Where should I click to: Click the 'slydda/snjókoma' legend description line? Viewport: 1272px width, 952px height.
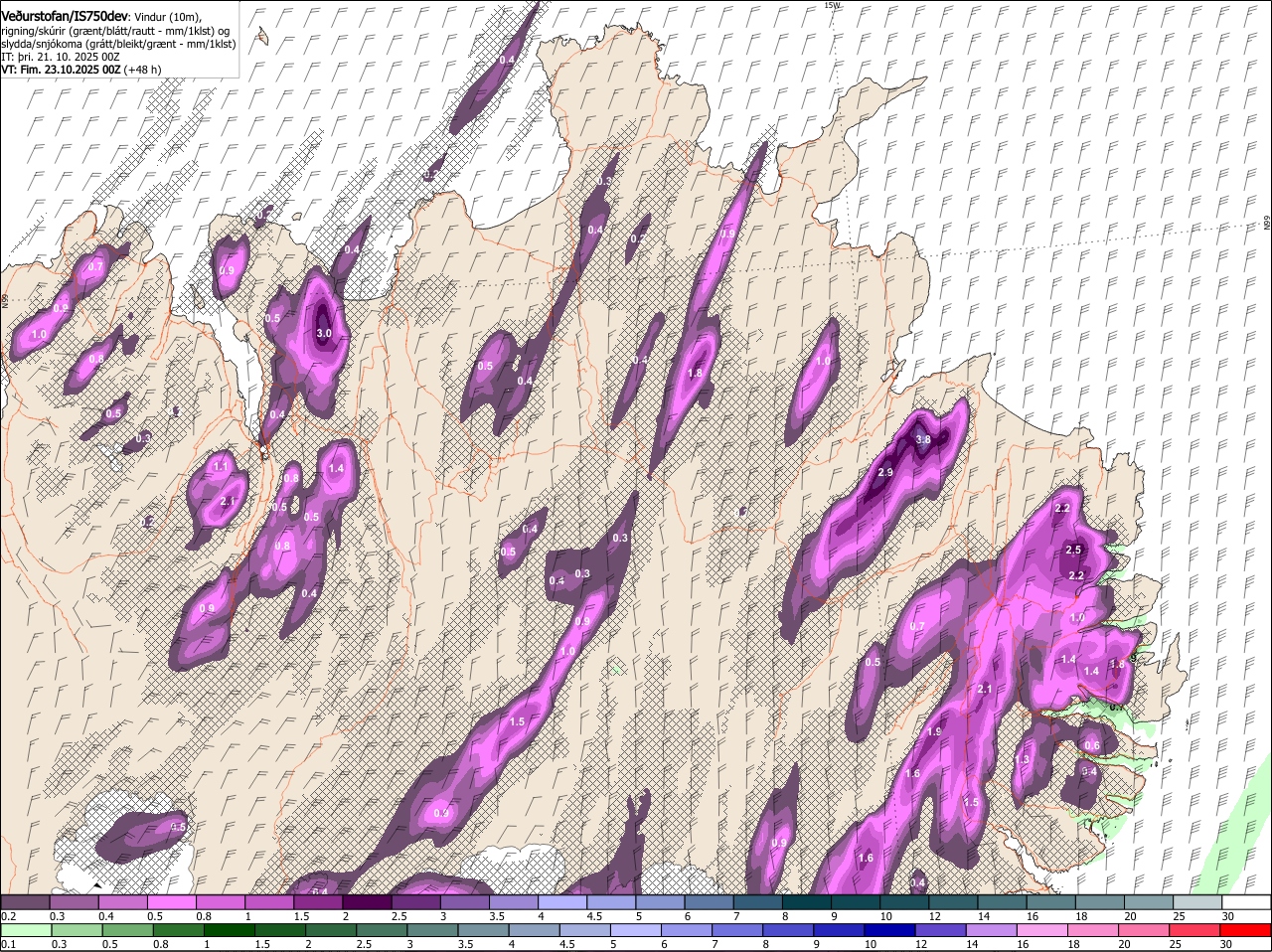(118, 44)
